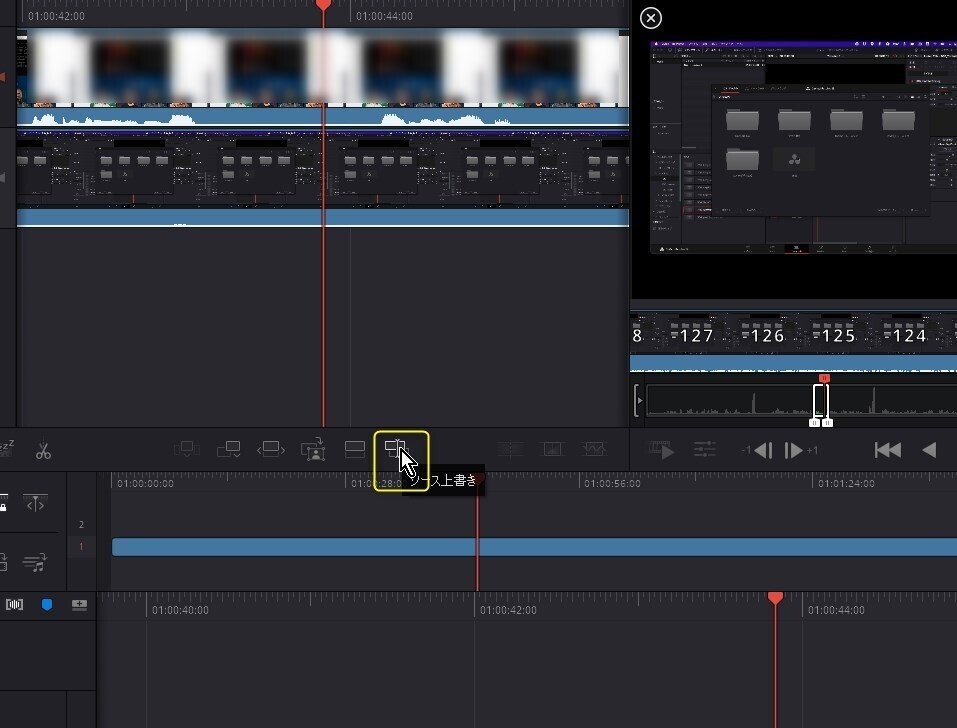Screen dimensions: 957x728
Task: Click the blue clip on track 1
Action: (534, 547)
